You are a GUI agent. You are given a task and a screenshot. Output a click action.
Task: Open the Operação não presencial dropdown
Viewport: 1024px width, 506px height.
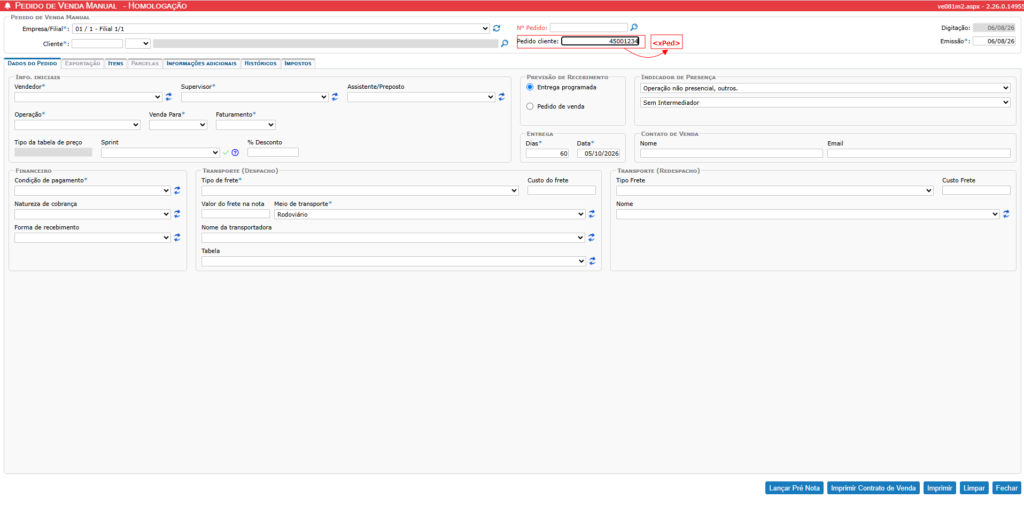point(825,88)
